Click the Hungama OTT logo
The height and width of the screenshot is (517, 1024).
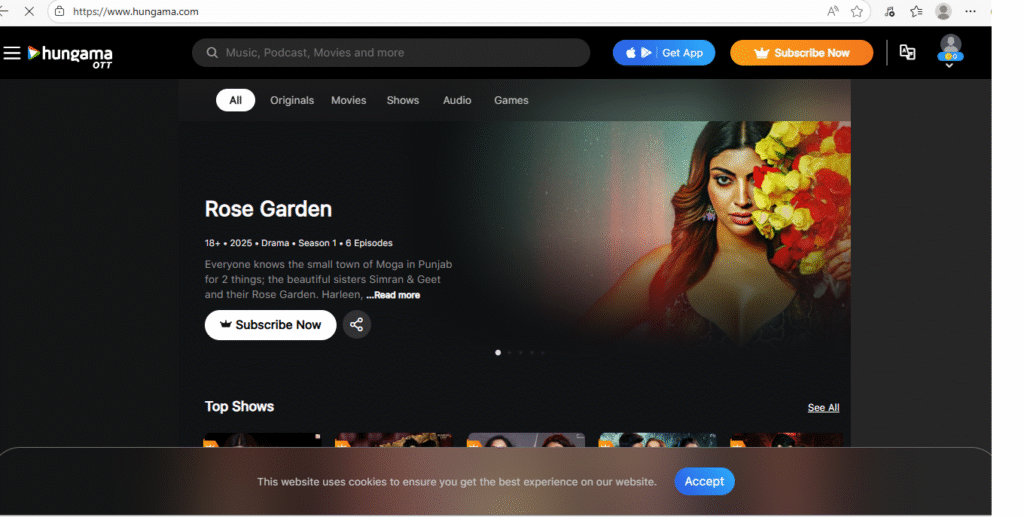(70, 56)
